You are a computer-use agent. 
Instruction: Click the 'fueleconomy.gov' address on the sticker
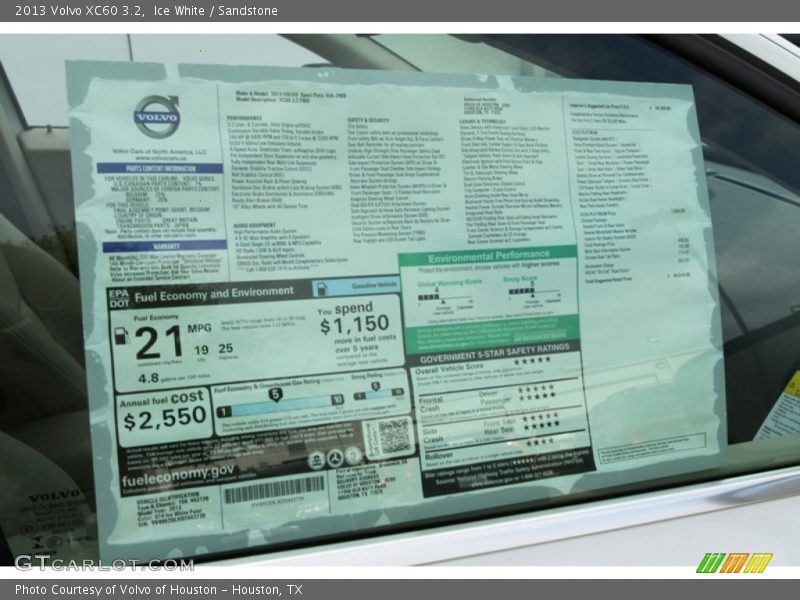click(178, 476)
